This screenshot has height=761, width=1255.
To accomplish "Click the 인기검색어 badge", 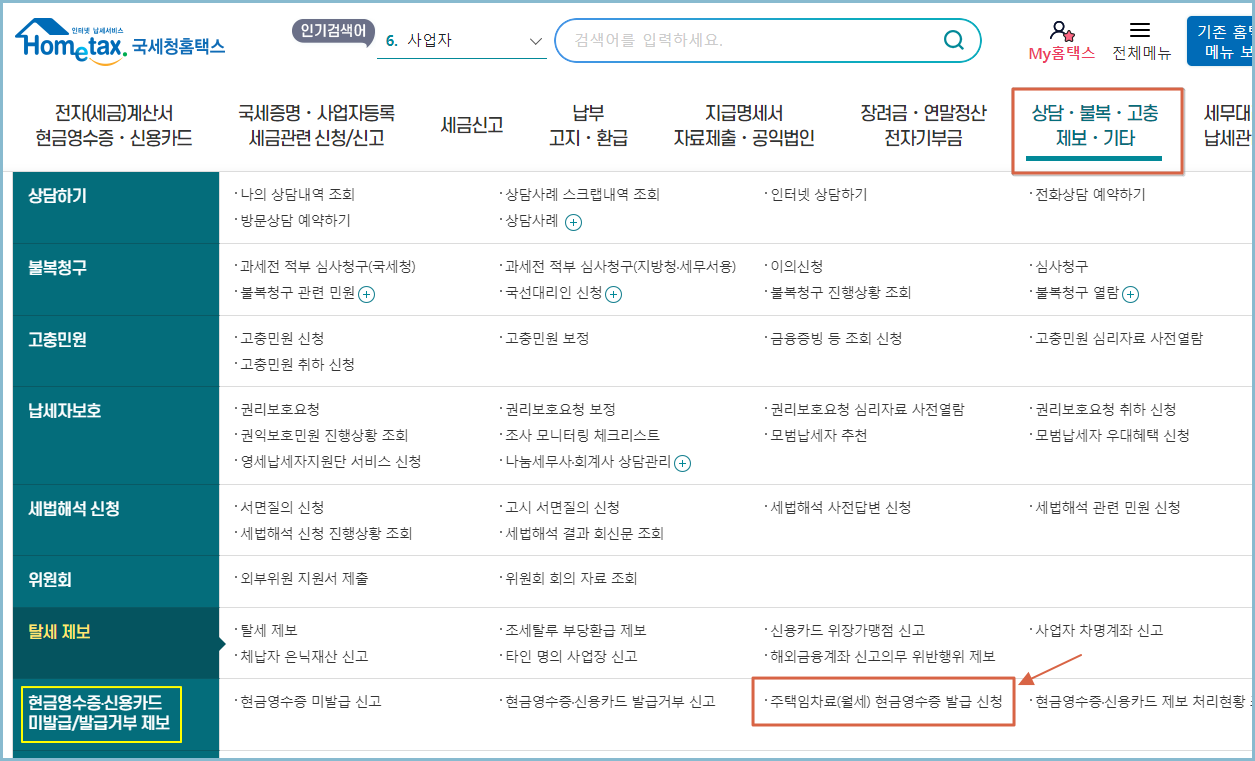I will 331,30.
